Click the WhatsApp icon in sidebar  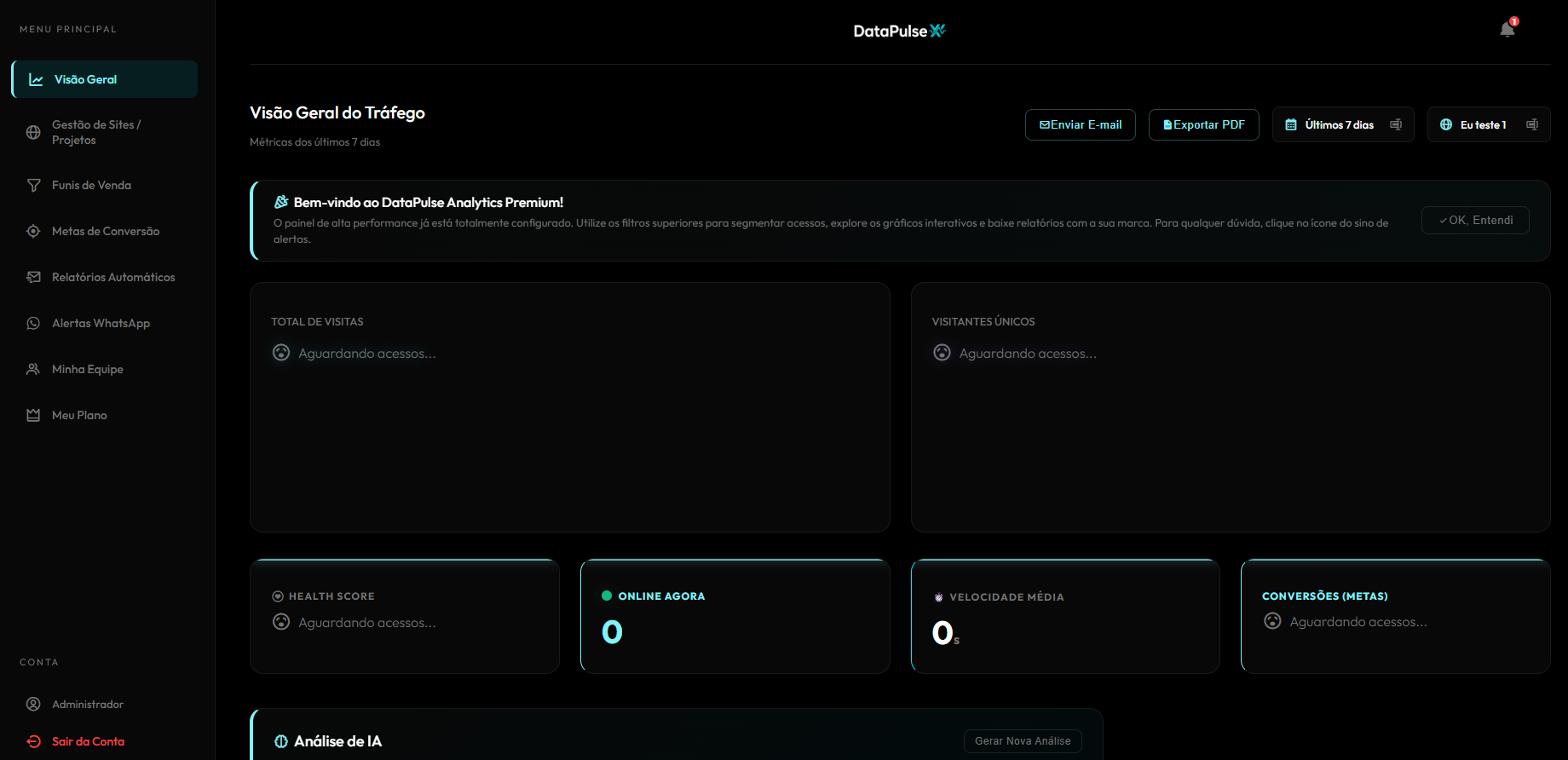coord(33,323)
